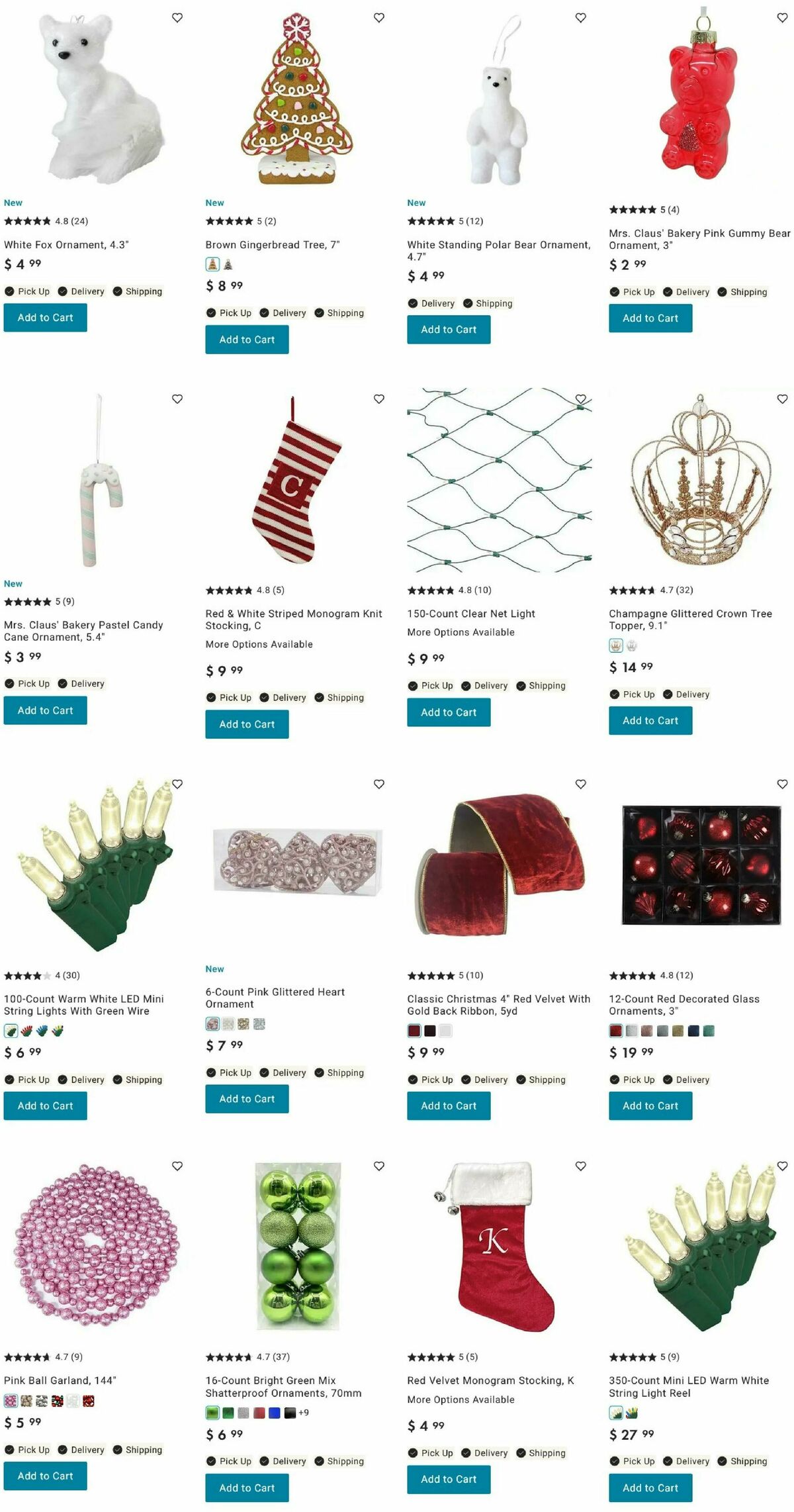Save Pink Gummy Bear Ornament to favorites
The image size is (794, 1512).
tap(782, 18)
